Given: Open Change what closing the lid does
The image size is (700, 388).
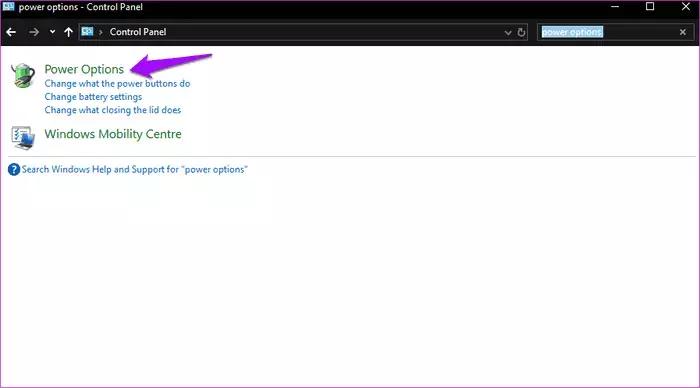Looking at the screenshot, I should (112, 110).
